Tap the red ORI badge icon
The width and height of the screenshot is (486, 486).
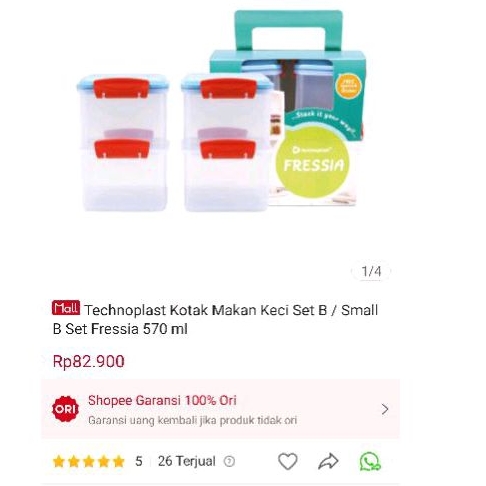point(66,409)
